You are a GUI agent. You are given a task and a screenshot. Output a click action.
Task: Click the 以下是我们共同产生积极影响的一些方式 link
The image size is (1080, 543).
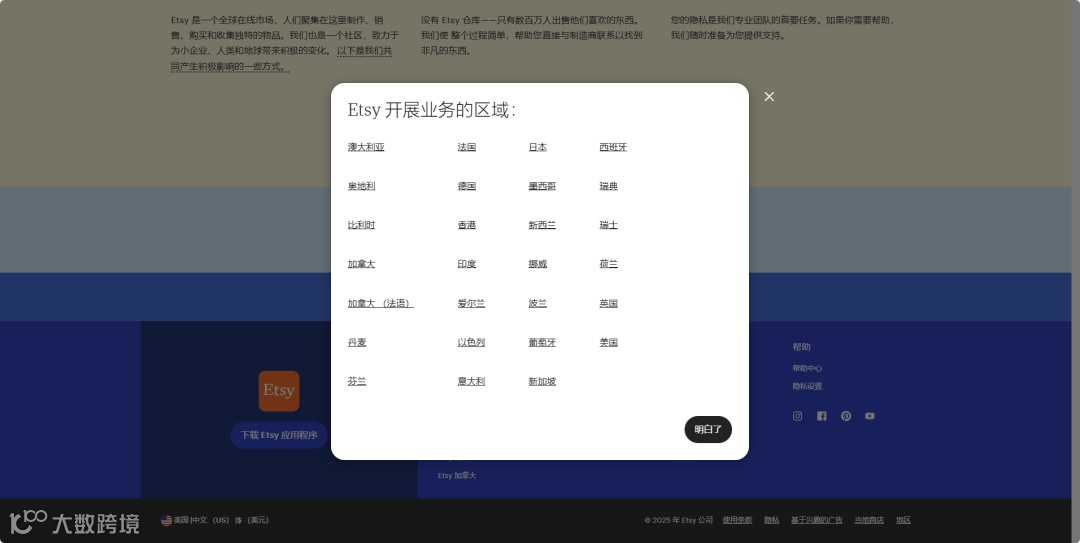click(282, 59)
